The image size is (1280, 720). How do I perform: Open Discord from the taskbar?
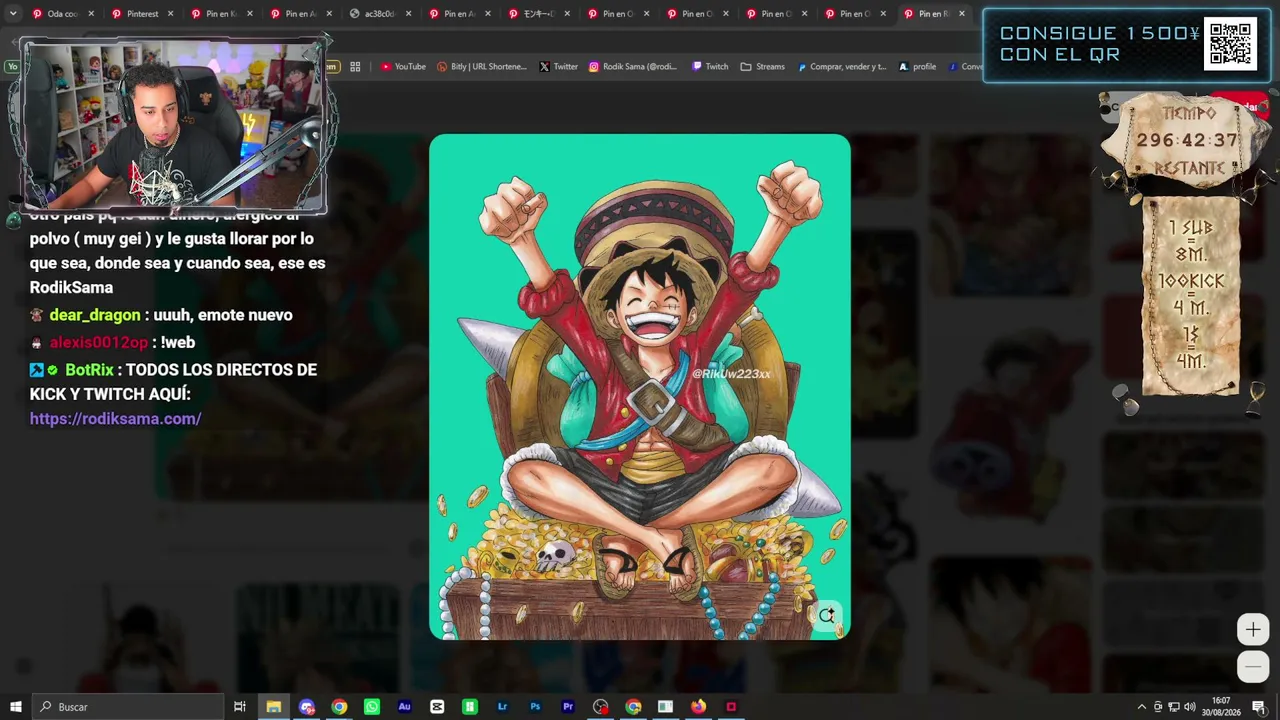pos(306,707)
